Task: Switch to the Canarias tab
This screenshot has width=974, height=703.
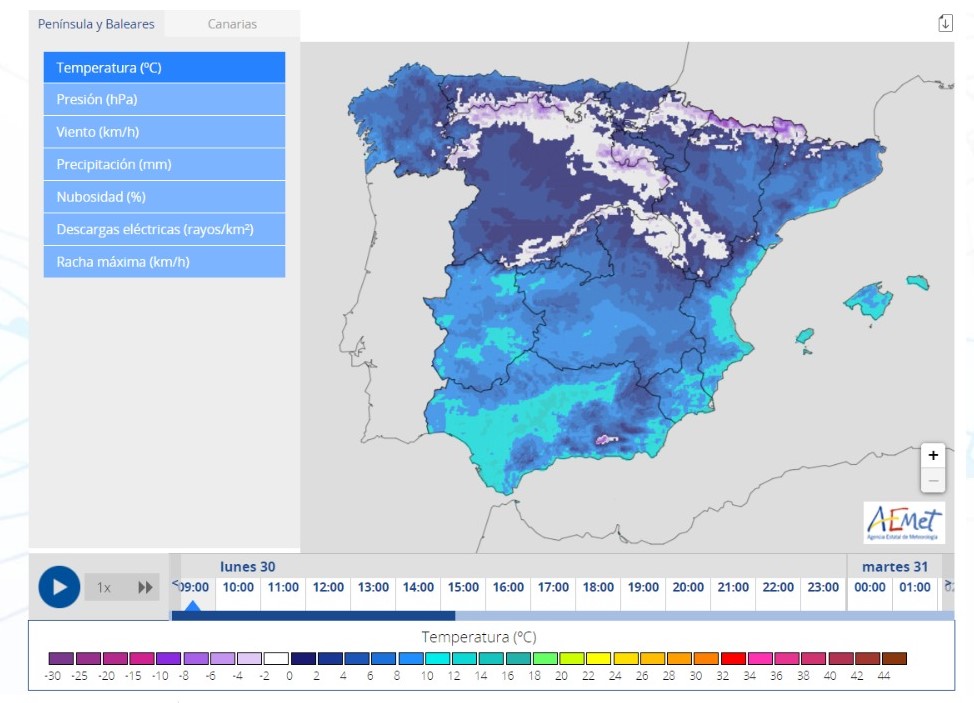Action: (232, 24)
